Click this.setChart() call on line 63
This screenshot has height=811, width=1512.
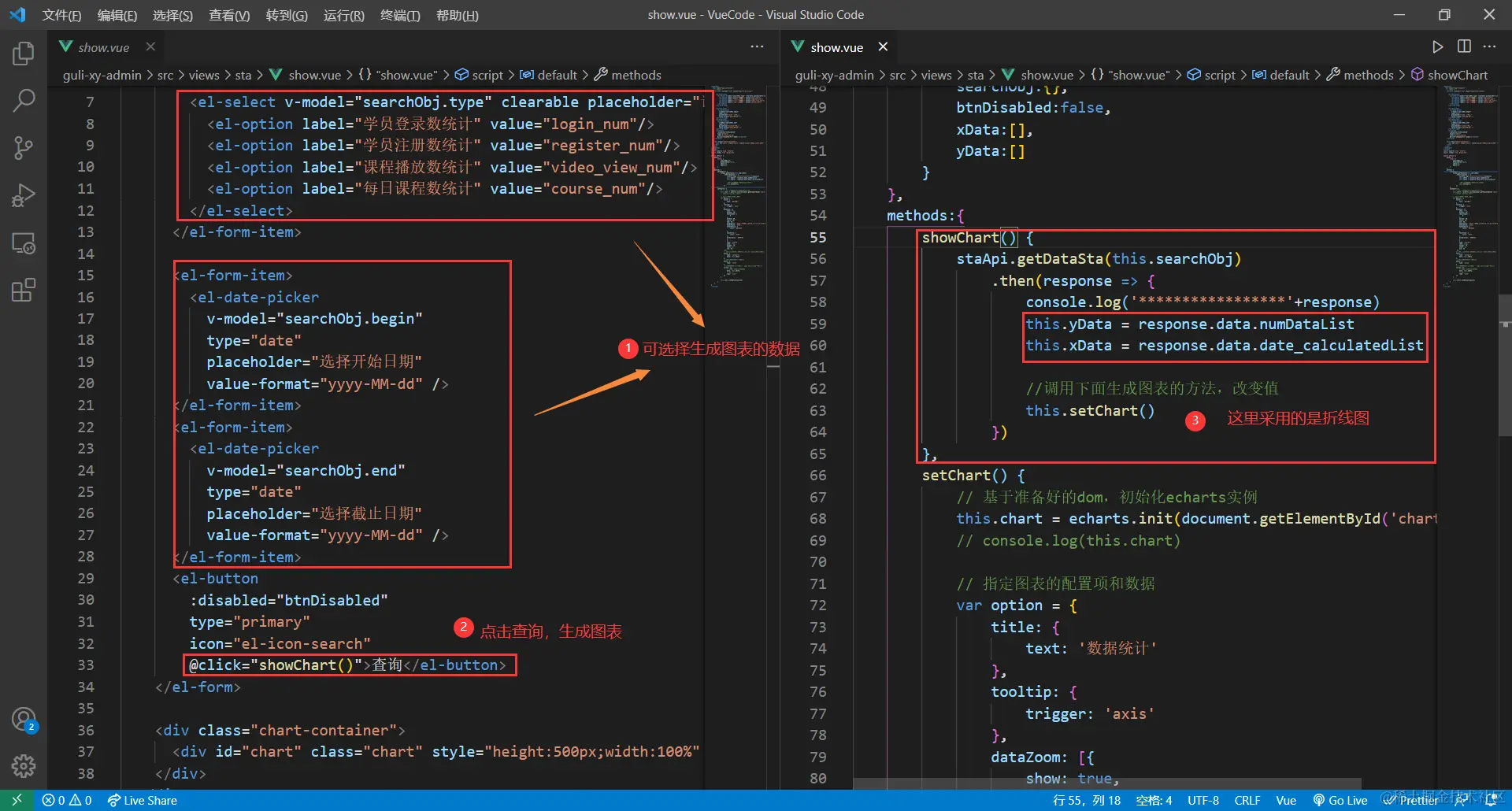coord(1090,410)
